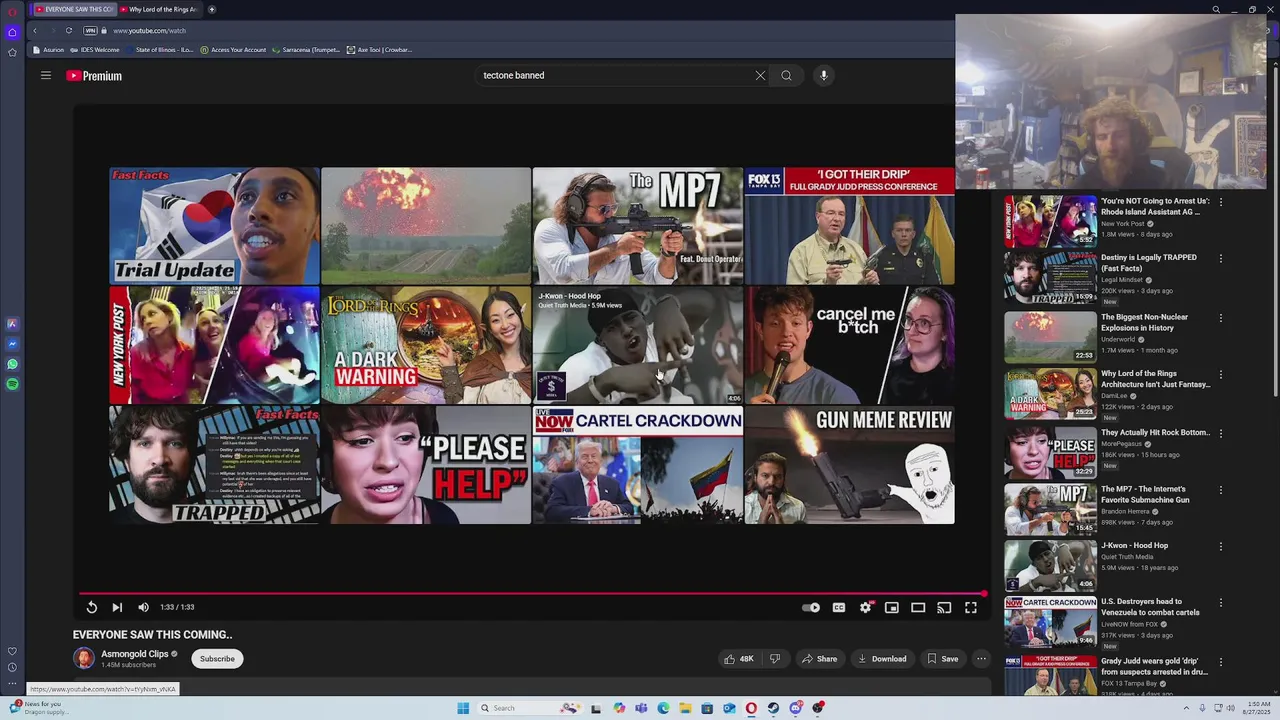The width and height of the screenshot is (1280, 720).
Task: Open the 'Axe Tool | Crowbar' bookmark
Action: 379,50
